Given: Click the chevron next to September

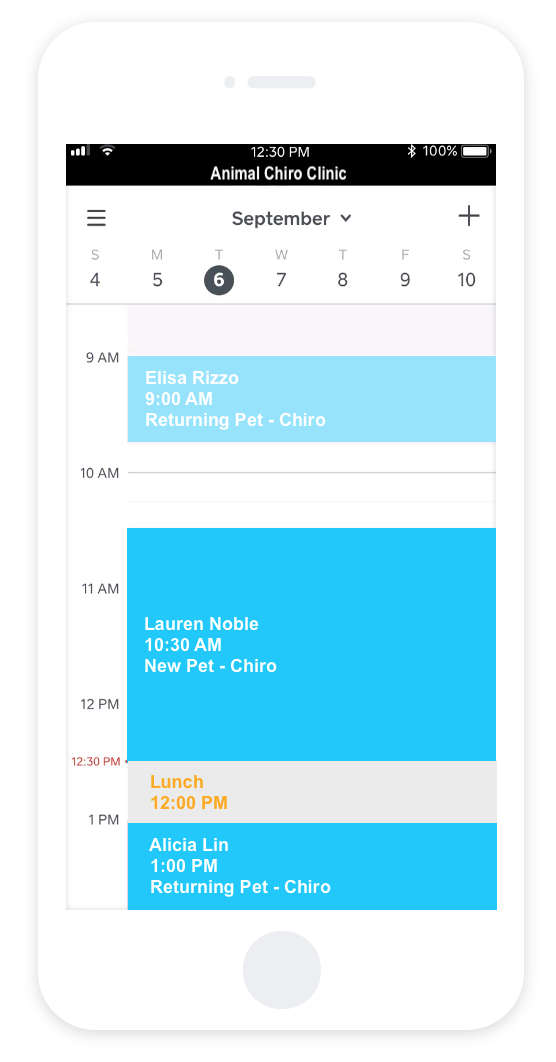Looking at the screenshot, I should pyautogui.click(x=346, y=218).
